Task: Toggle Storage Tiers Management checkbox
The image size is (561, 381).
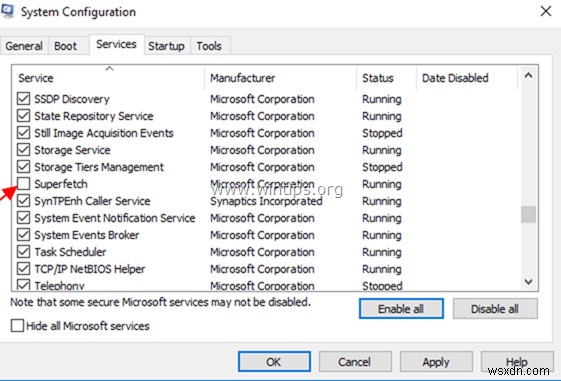Action: coord(24,166)
